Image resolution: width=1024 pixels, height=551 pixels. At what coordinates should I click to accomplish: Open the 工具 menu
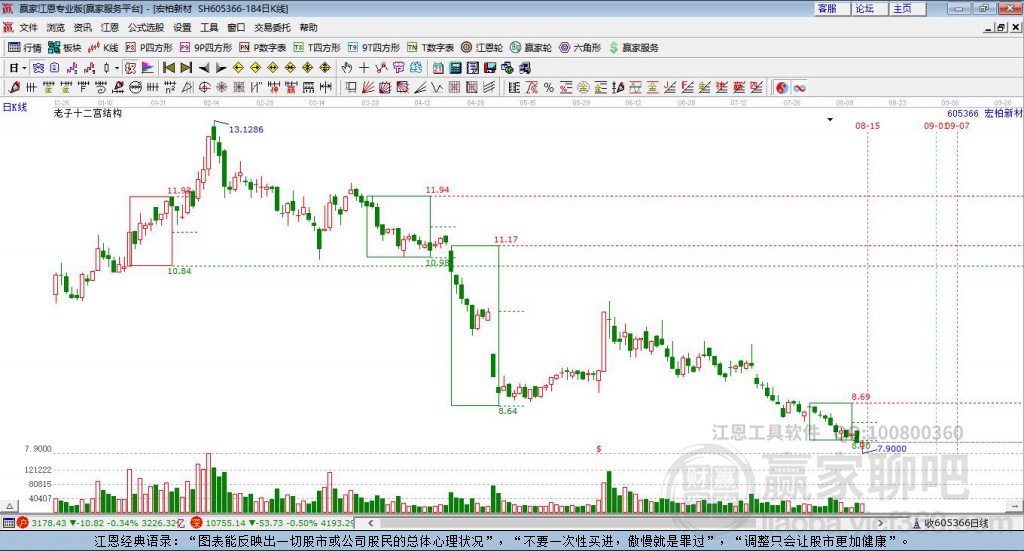tap(209, 27)
